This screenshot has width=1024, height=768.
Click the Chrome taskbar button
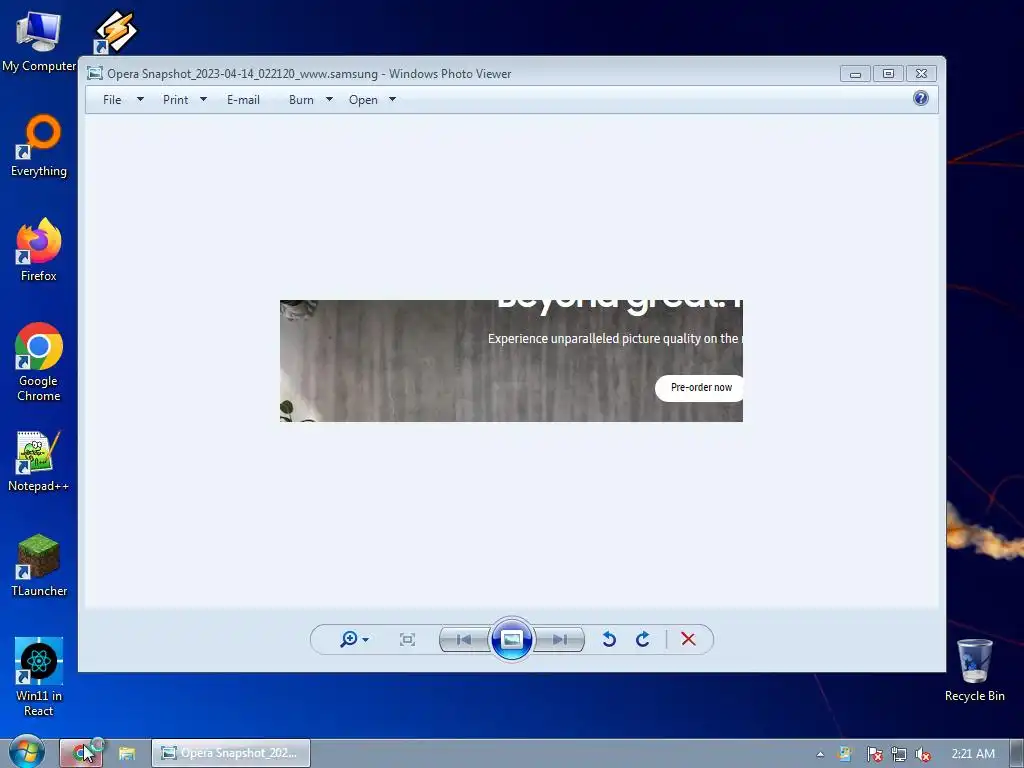click(x=81, y=753)
